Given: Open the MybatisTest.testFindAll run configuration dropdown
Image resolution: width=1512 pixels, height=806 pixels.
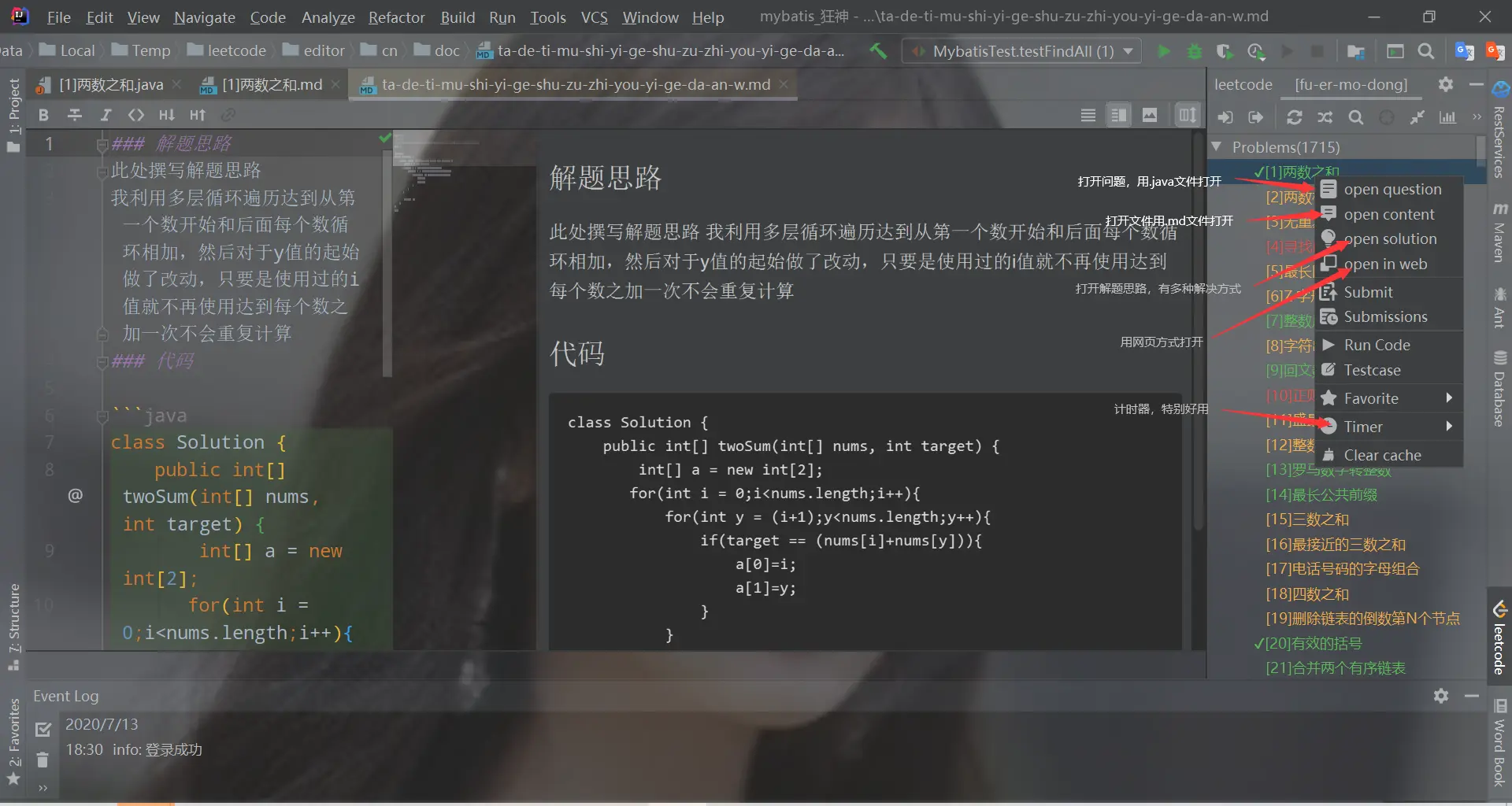Looking at the screenshot, I should pyautogui.click(x=1022, y=51).
